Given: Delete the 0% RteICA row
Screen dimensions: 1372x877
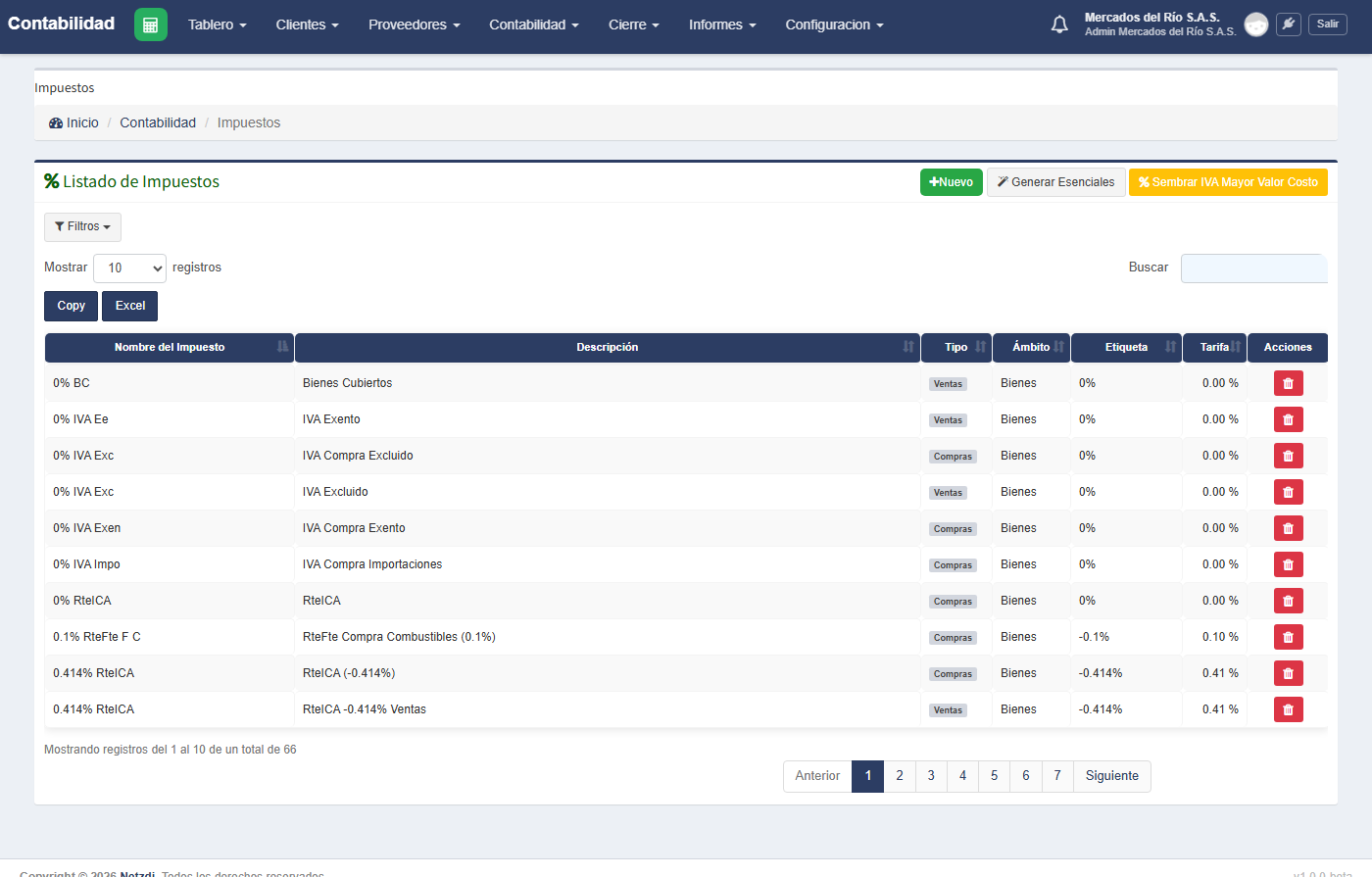Looking at the screenshot, I should pyautogui.click(x=1288, y=601).
